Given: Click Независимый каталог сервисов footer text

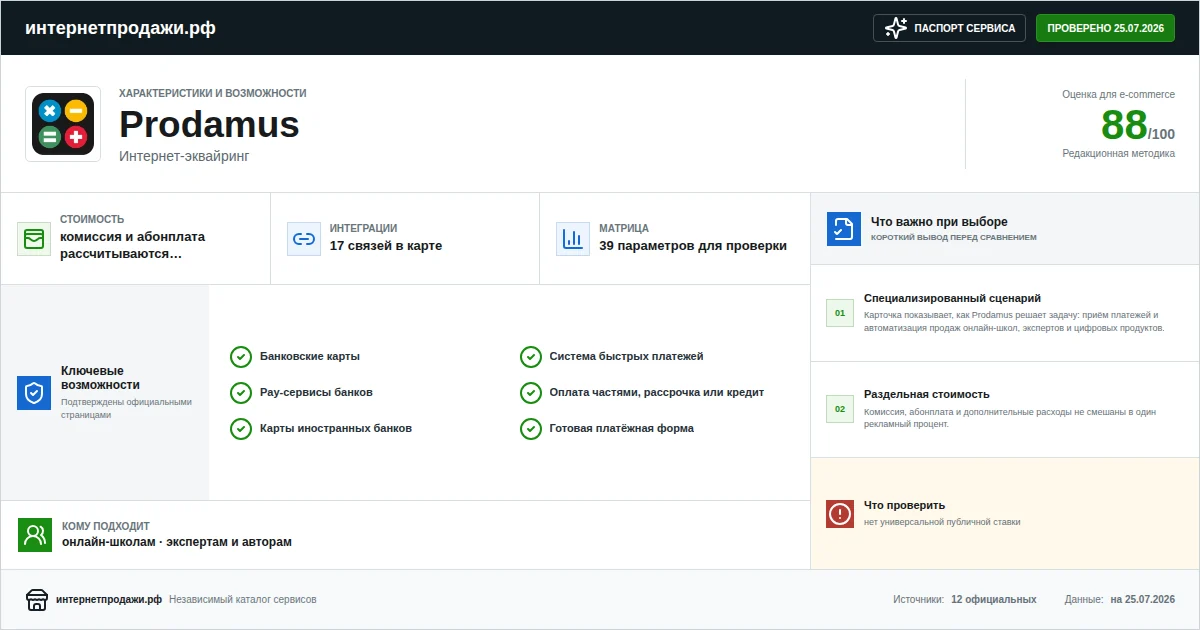Looking at the screenshot, I should point(243,600).
